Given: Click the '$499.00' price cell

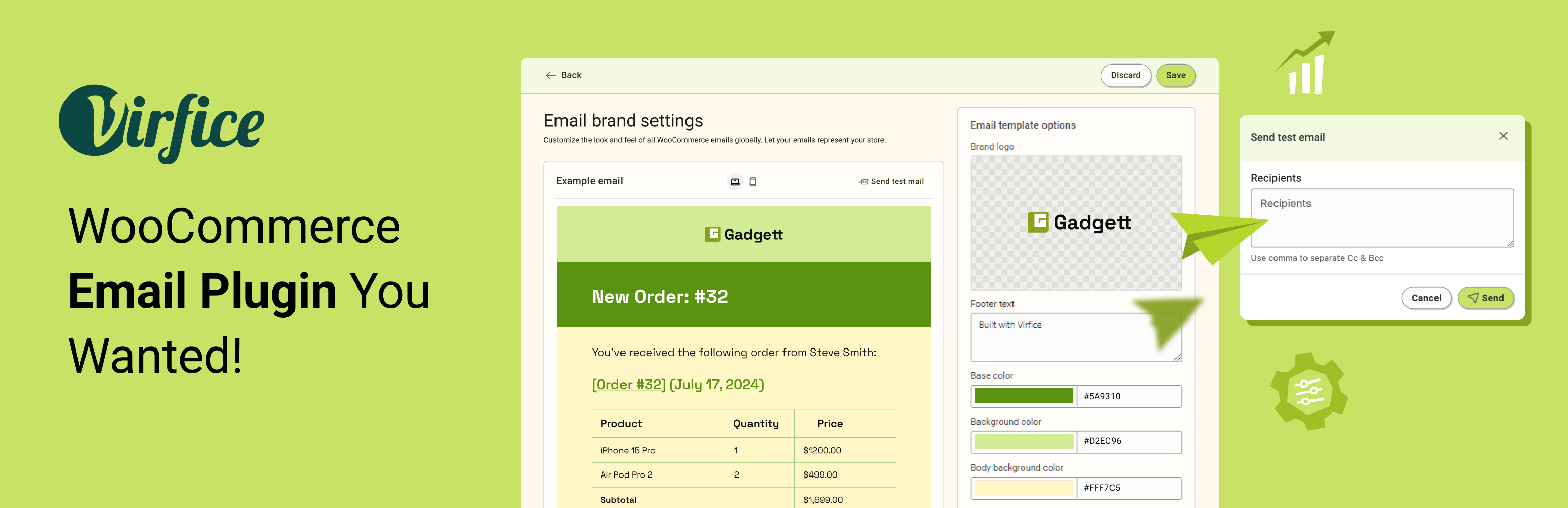Looking at the screenshot, I should (x=820, y=474).
